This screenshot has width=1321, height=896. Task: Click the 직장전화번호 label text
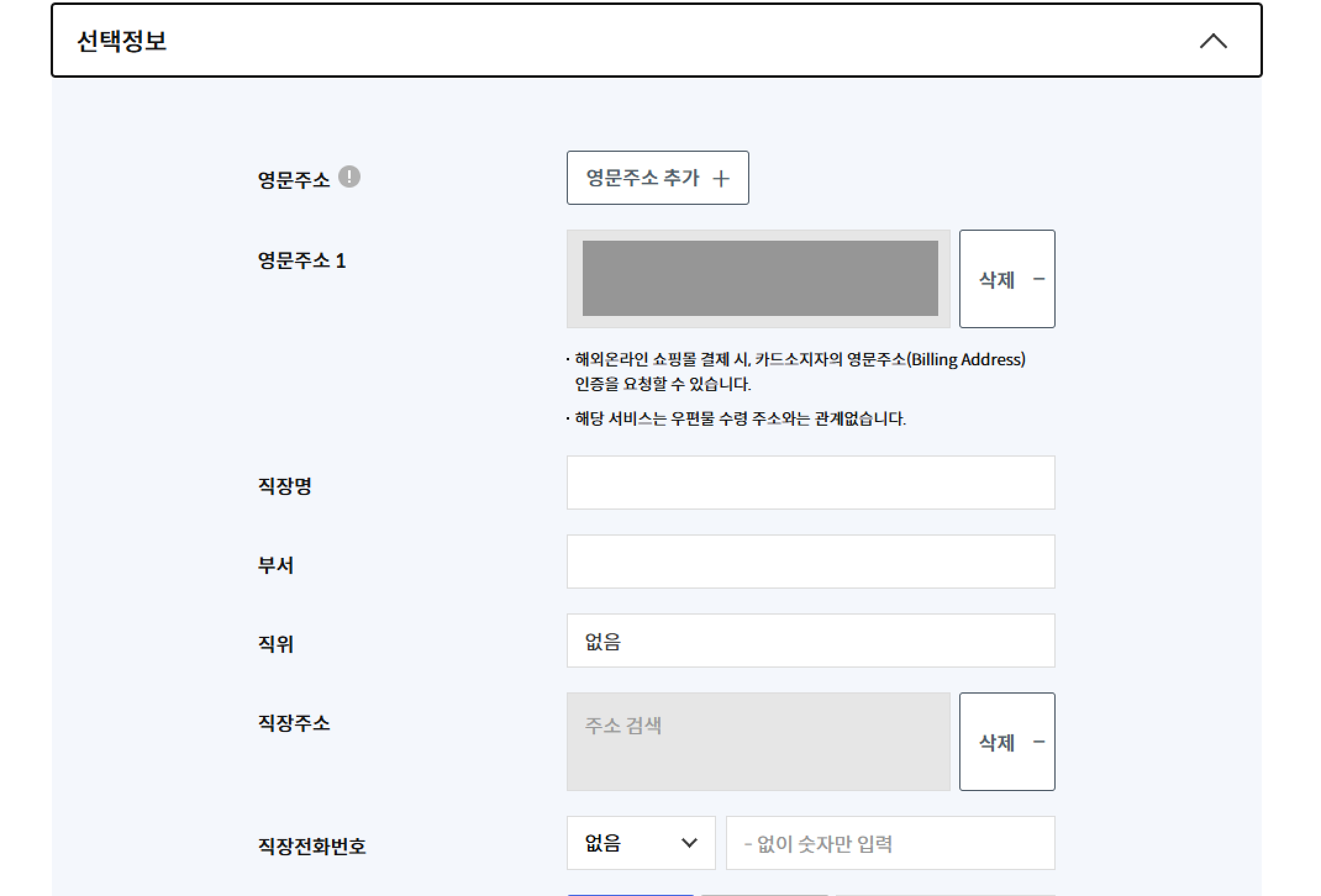point(312,845)
